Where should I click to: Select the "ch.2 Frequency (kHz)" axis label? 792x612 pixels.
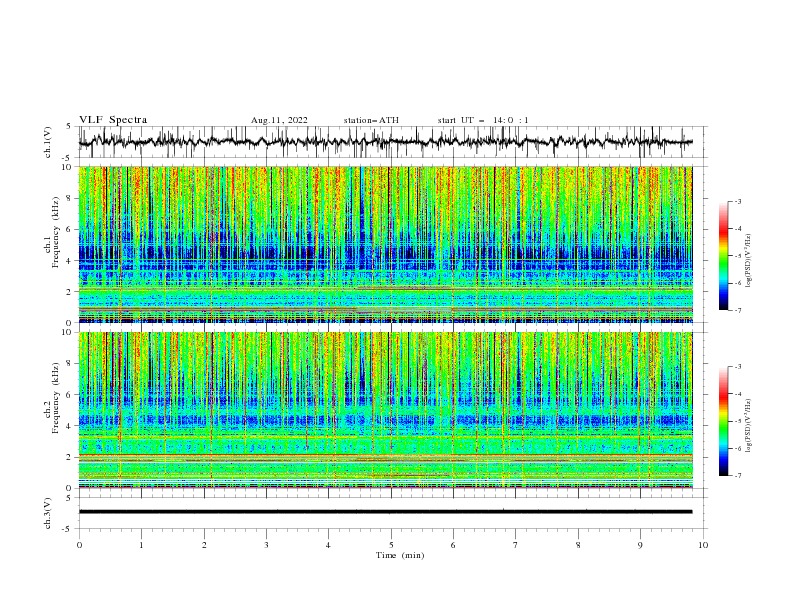point(52,398)
